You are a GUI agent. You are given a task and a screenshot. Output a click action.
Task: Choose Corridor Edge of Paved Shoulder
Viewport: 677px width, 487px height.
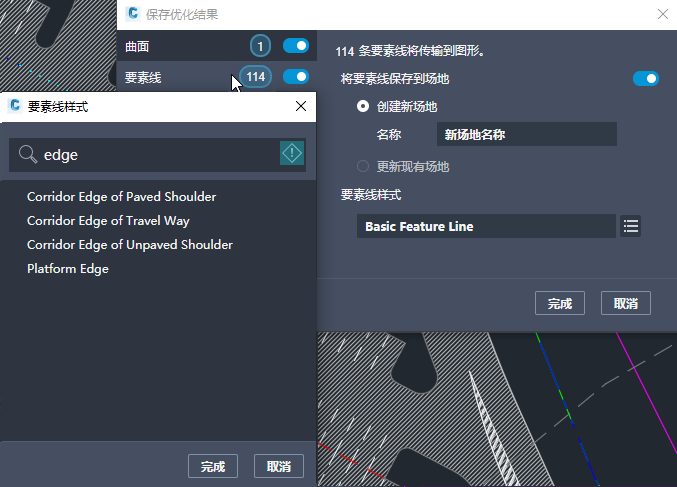coord(121,197)
